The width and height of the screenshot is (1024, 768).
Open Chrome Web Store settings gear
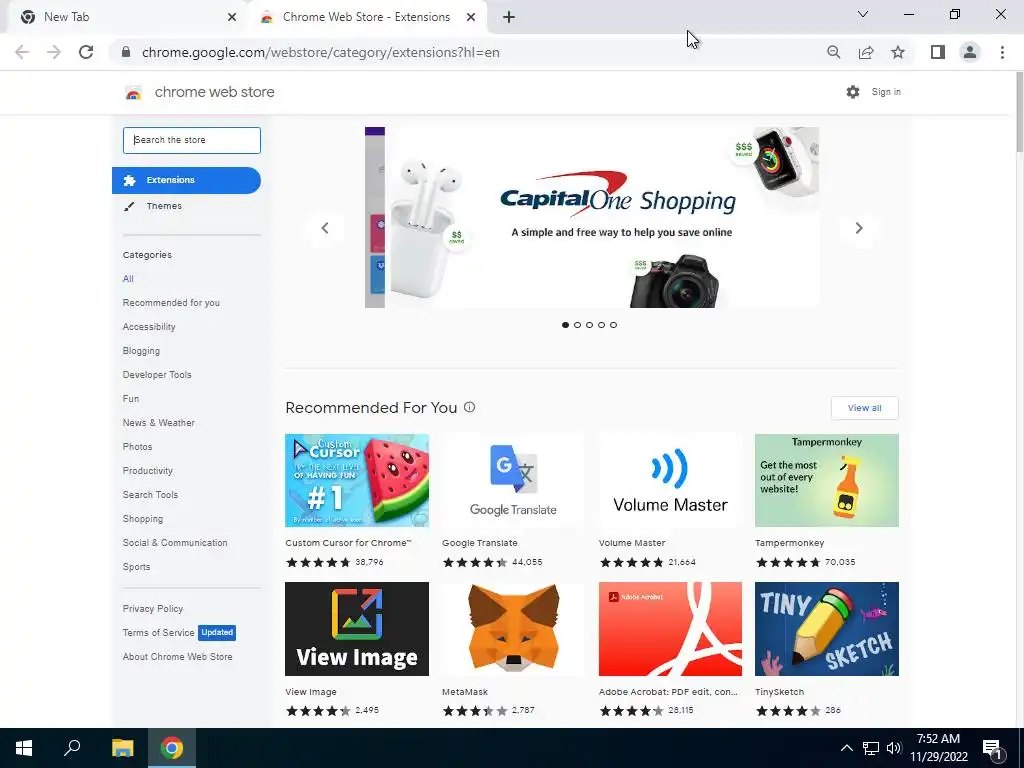[853, 92]
